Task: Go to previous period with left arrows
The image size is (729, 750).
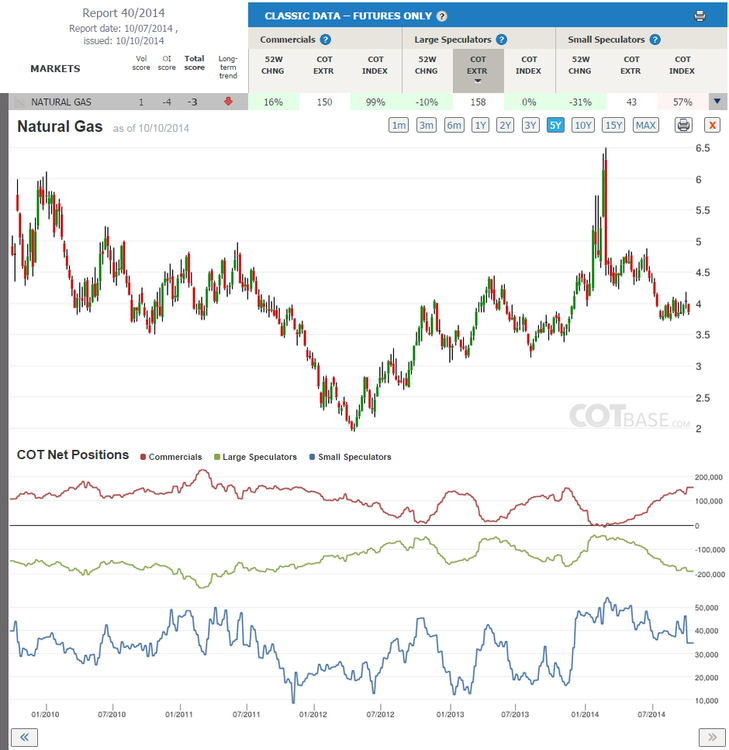Action: 24,737
